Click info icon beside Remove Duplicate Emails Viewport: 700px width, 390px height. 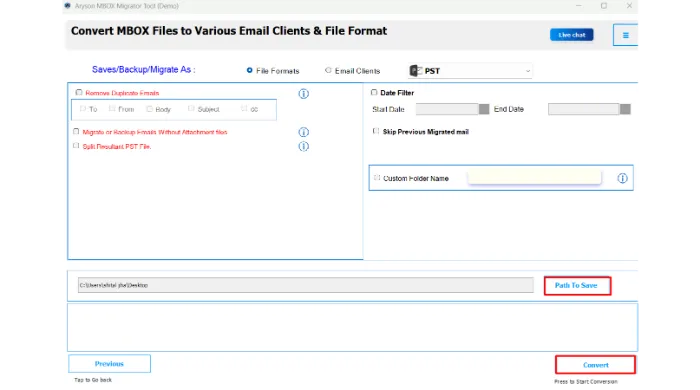[304, 94]
